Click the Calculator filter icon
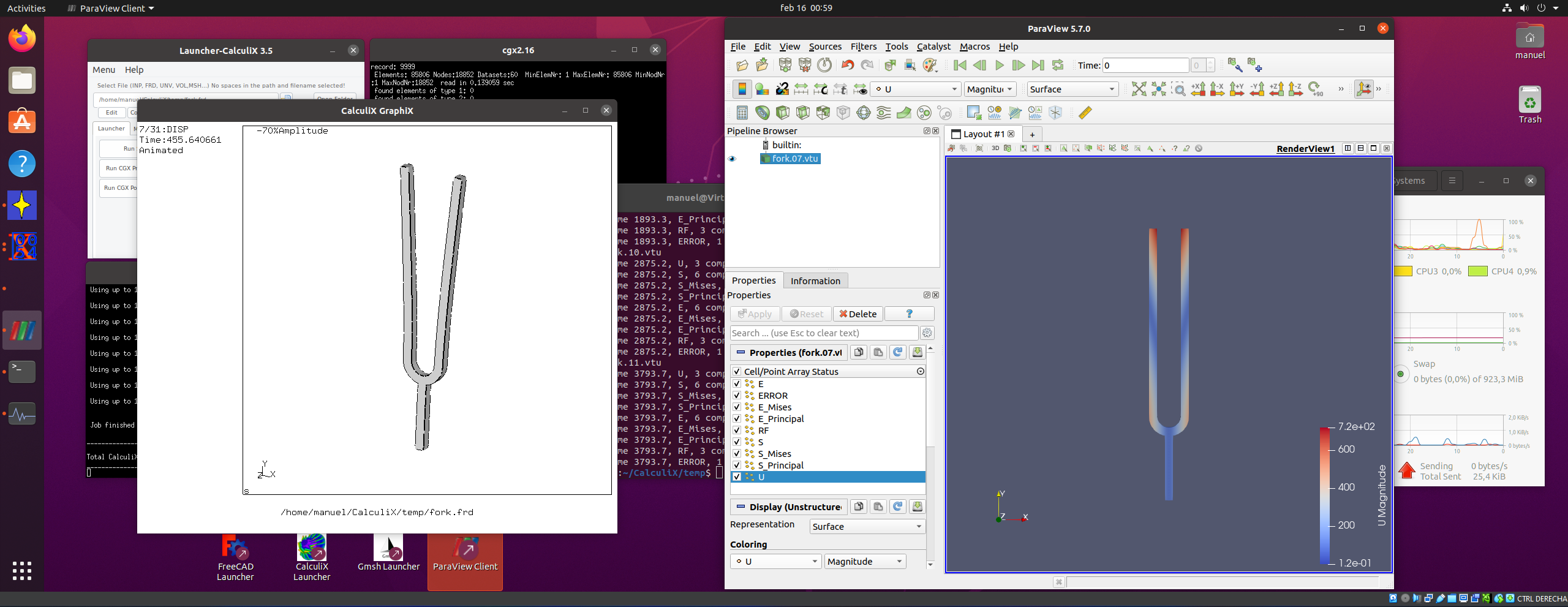Image resolution: width=1568 pixels, height=607 pixels. click(x=742, y=113)
